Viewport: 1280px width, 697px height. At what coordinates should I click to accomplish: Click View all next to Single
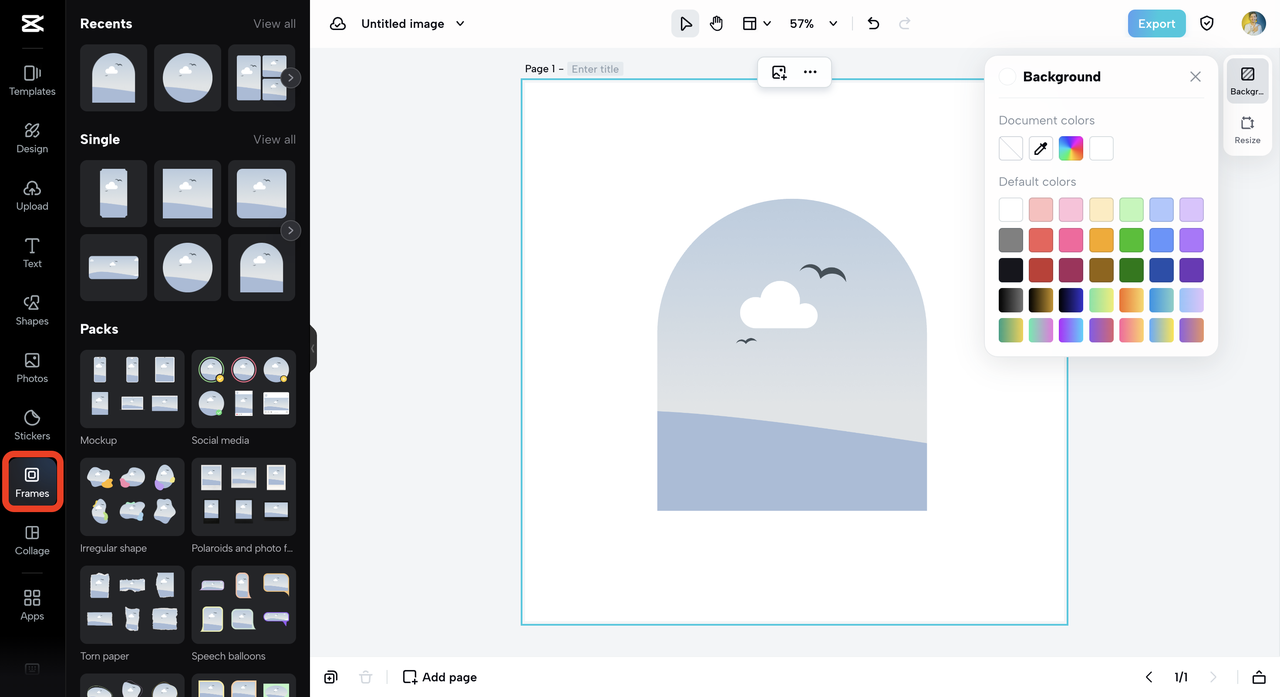coord(274,140)
